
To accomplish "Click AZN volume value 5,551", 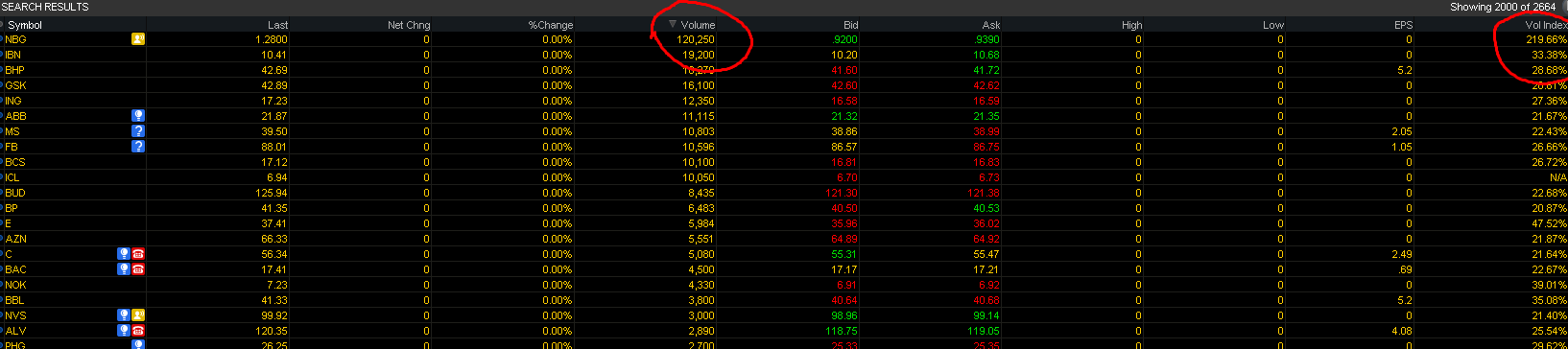I will (x=701, y=239).
